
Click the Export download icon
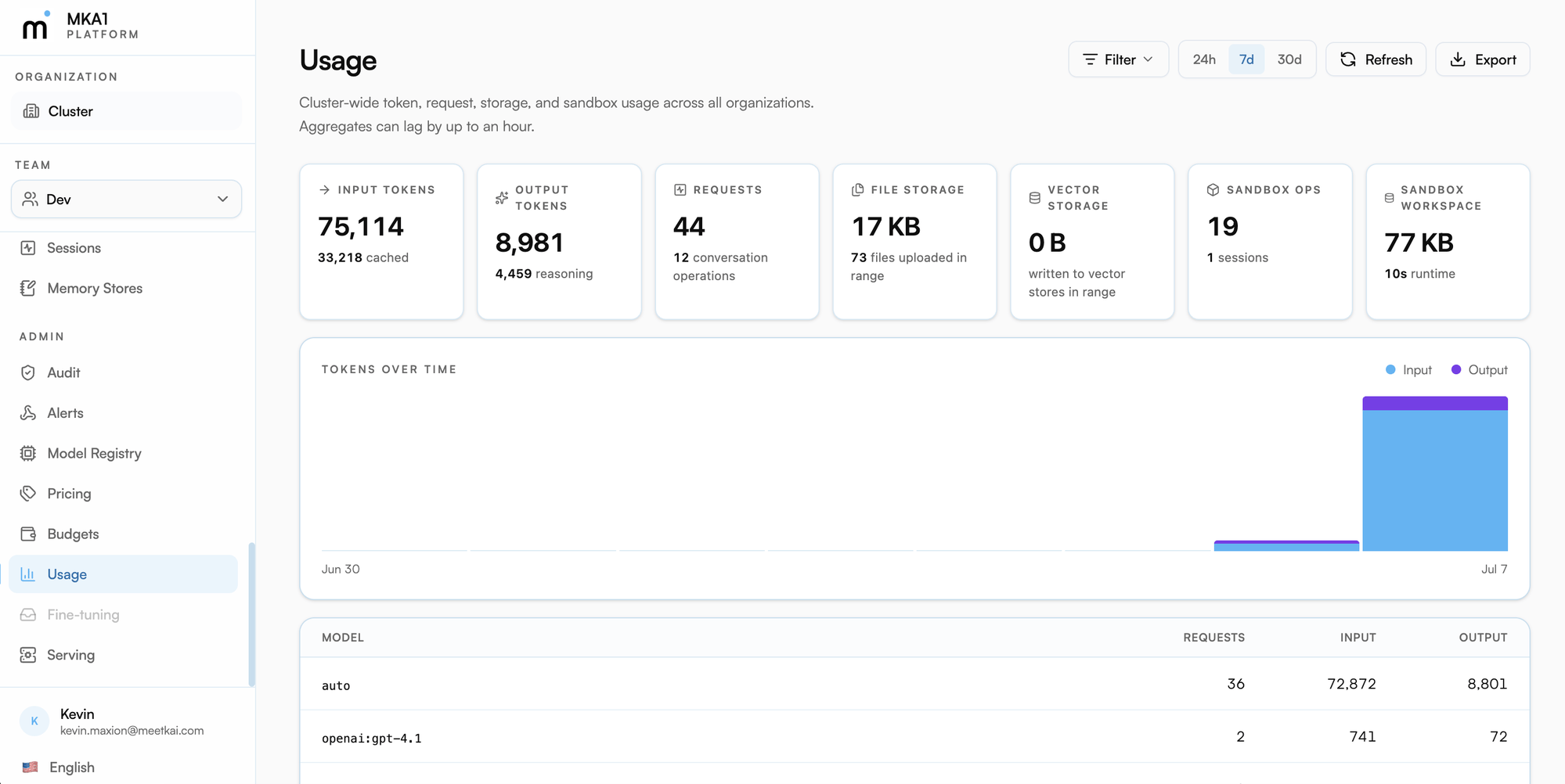(x=1458, y=59)
